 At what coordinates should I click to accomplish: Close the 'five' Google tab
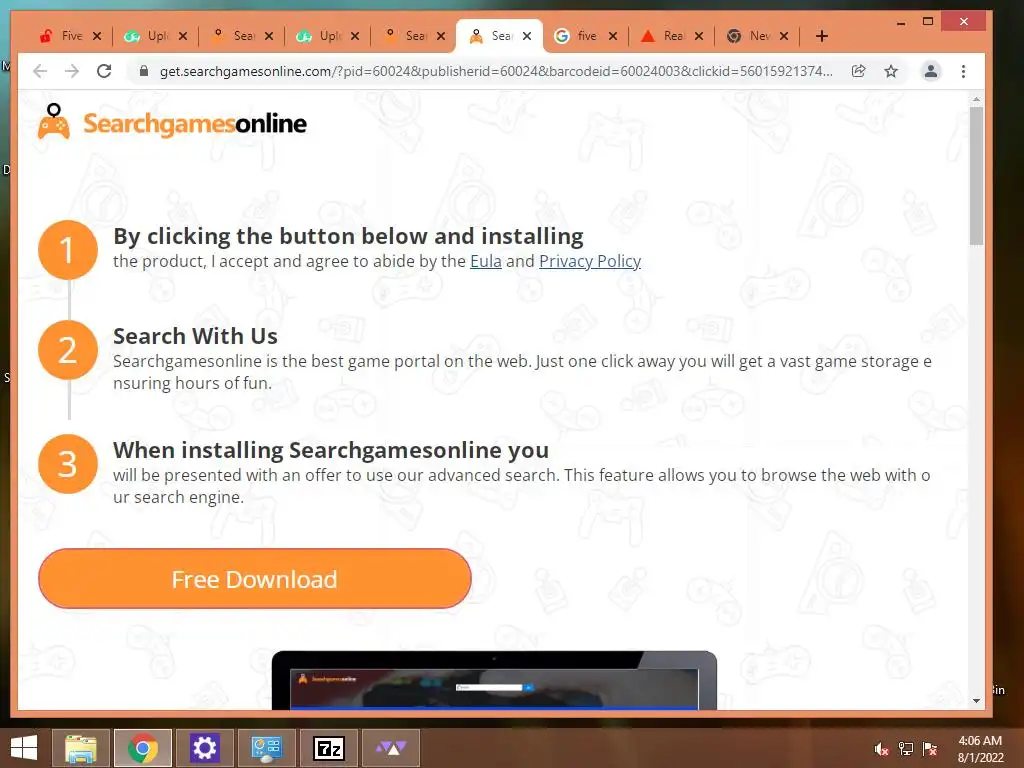click(613, 36)
